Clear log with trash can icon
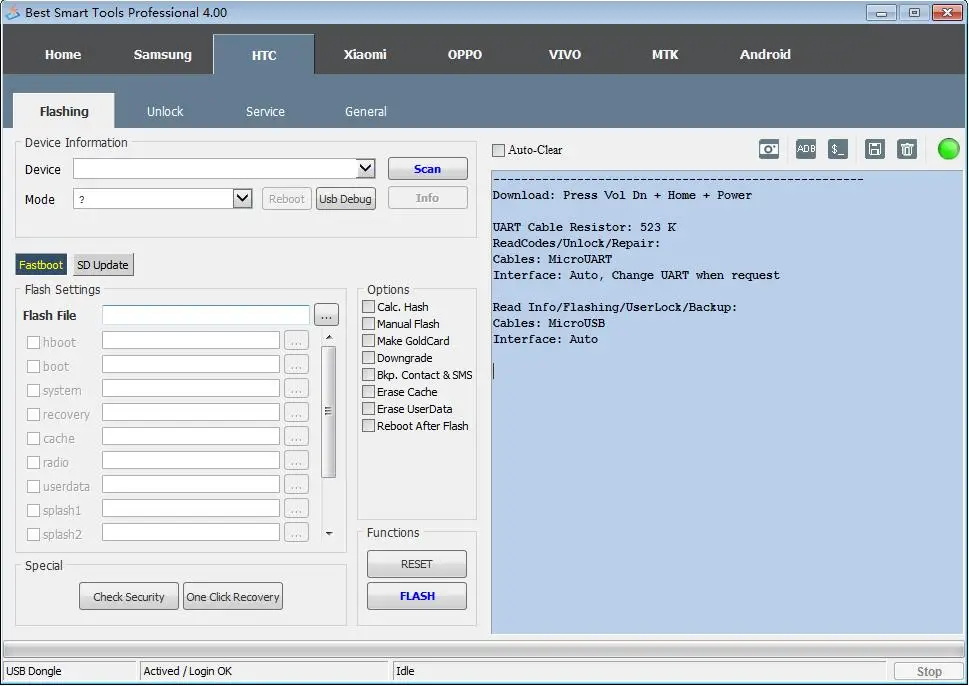The height and width of the screenshot is (686, 969). pyautogui.click(x=907, y=149)
